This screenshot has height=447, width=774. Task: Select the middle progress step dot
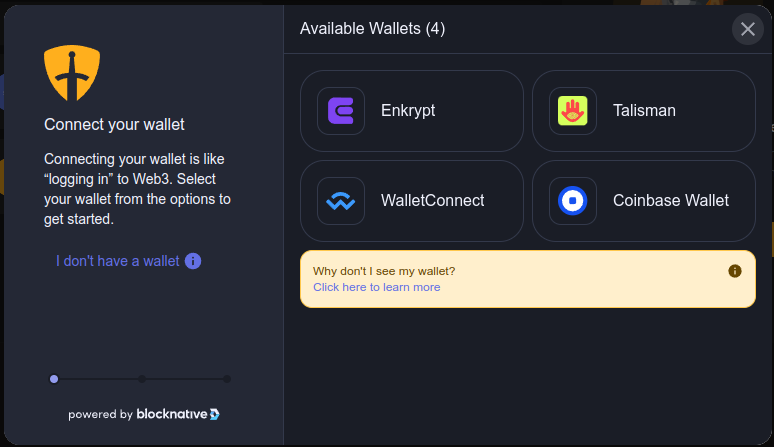(x=142, y=379)
